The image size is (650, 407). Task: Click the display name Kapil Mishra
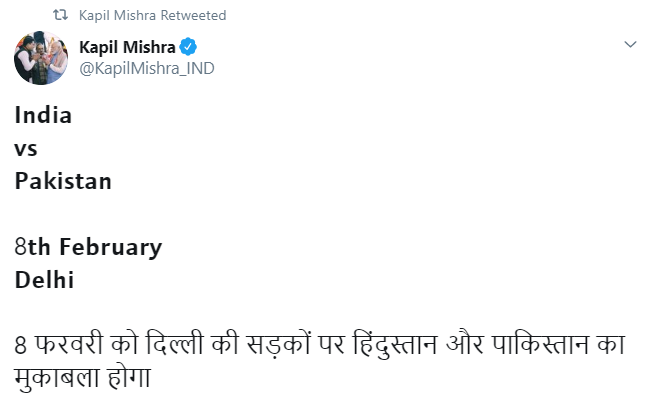coord(127,48)
